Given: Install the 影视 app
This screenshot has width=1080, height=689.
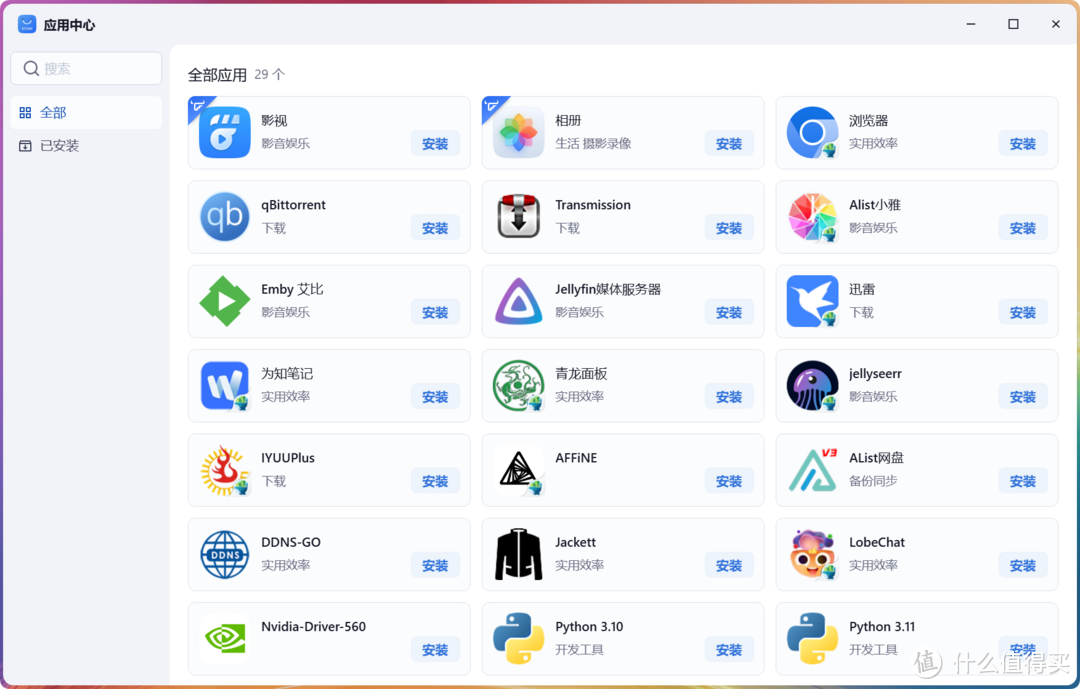Looking at the screenshot, I should click(435, 143).
